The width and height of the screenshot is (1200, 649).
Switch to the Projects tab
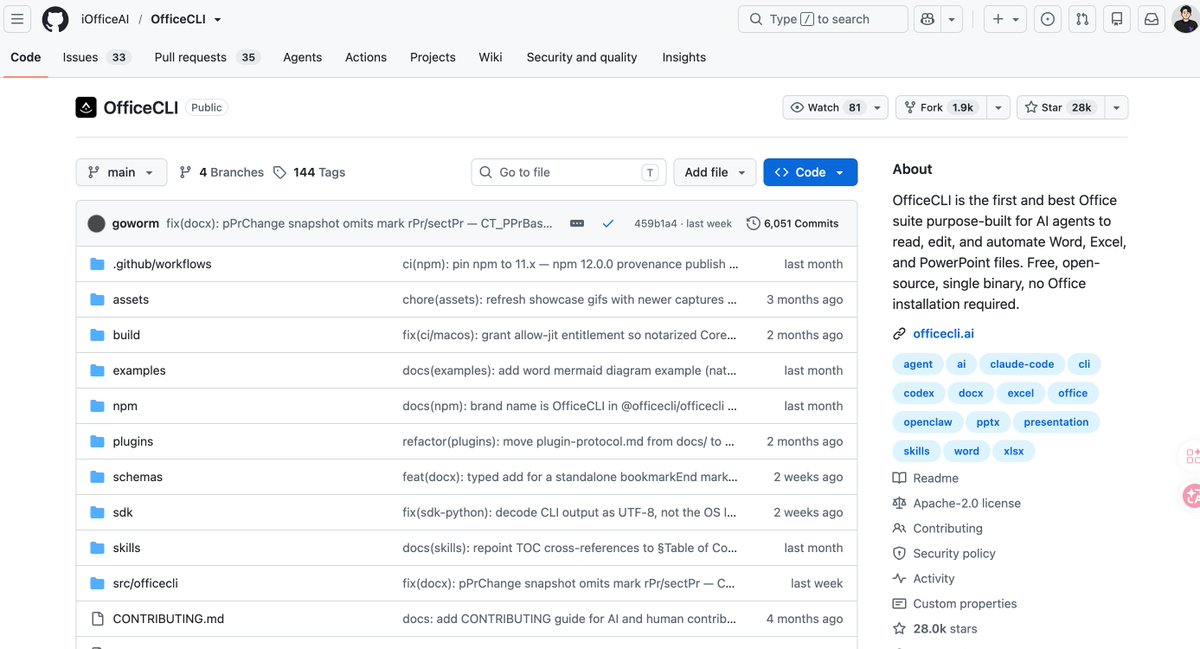pos(433,57)
